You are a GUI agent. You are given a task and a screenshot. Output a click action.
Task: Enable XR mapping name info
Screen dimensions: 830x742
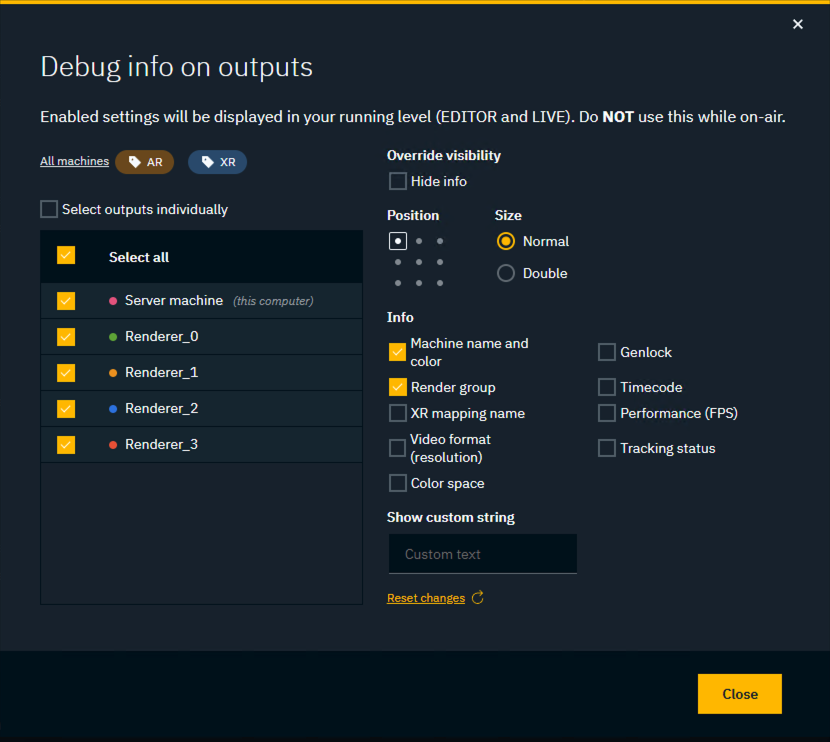[398, 413]
